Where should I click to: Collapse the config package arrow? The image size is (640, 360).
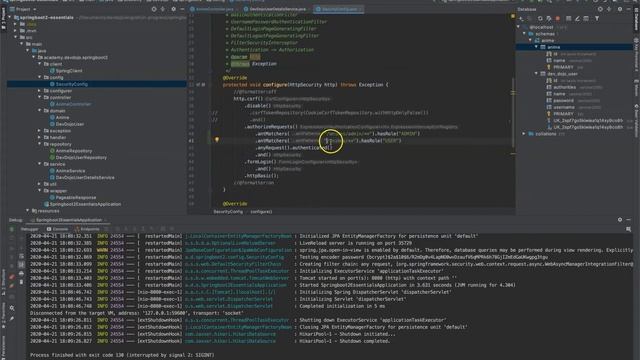tap(40, 77)
